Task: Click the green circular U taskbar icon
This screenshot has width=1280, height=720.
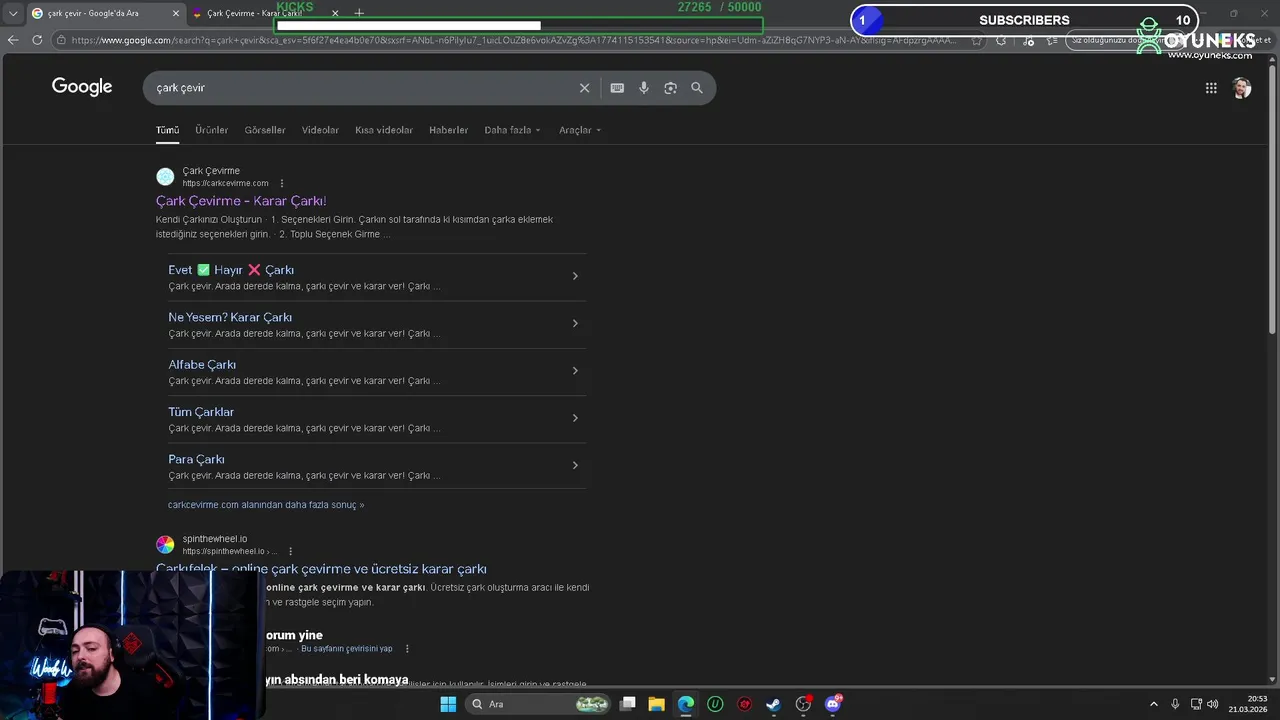Action: (x=715, y=704)
